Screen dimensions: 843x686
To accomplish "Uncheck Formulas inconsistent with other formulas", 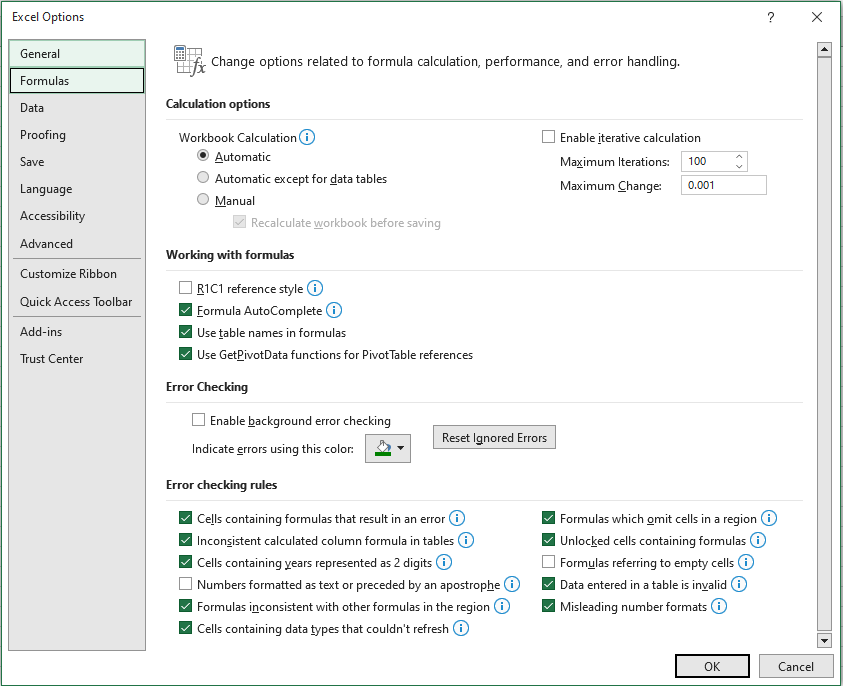I will click(185, 606).
